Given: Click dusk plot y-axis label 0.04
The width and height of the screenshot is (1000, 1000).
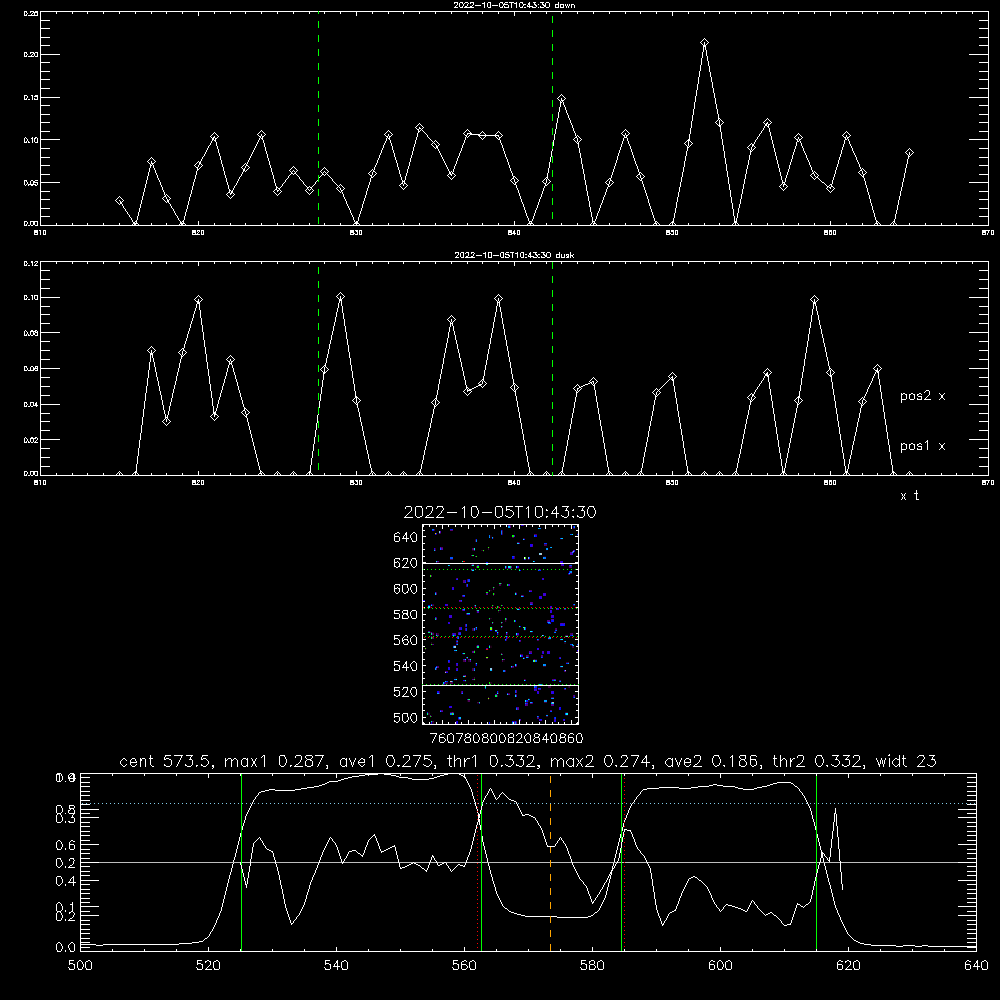Looking at the screenshot, I should (x=31, y=404).
